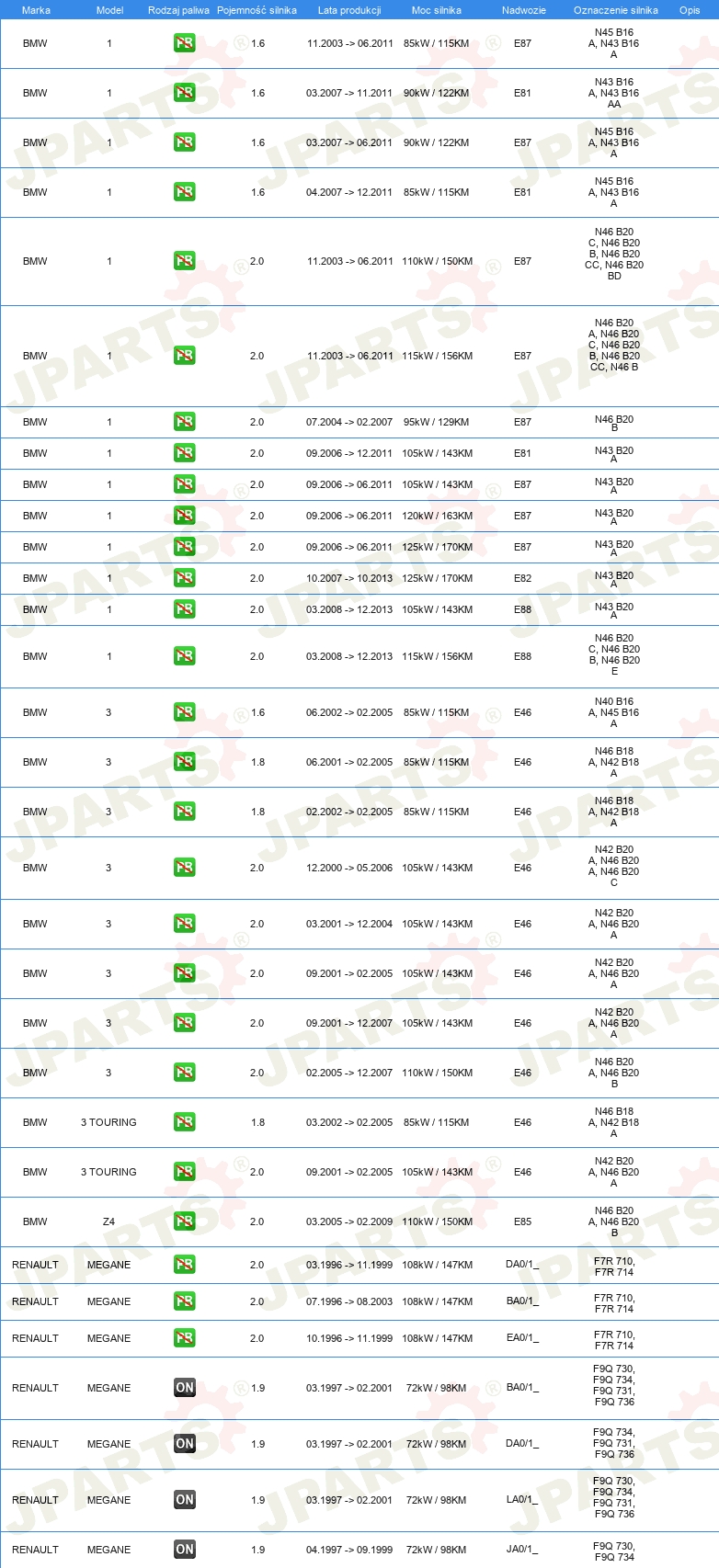719x1568 pixels.
Task: Click the '07.1996 -> 08.2003' production years cell
Action: pyautogui.click(x=349, y=1301)
